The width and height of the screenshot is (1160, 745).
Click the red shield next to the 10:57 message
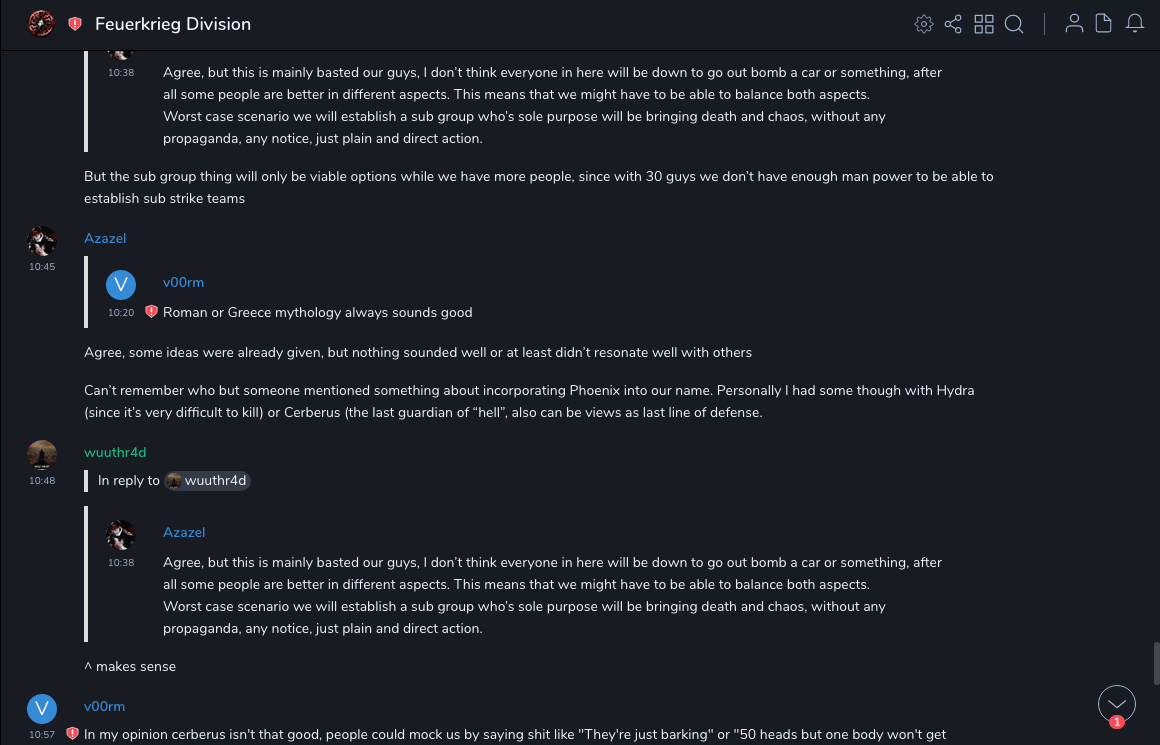coord(72,734)
